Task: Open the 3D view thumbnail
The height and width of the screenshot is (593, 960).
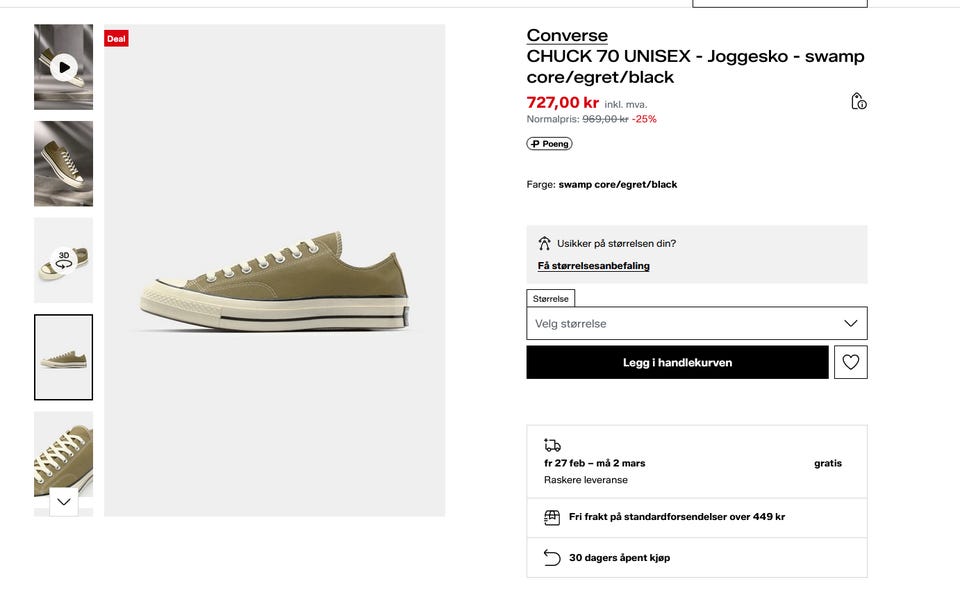Action: (63, 260)
